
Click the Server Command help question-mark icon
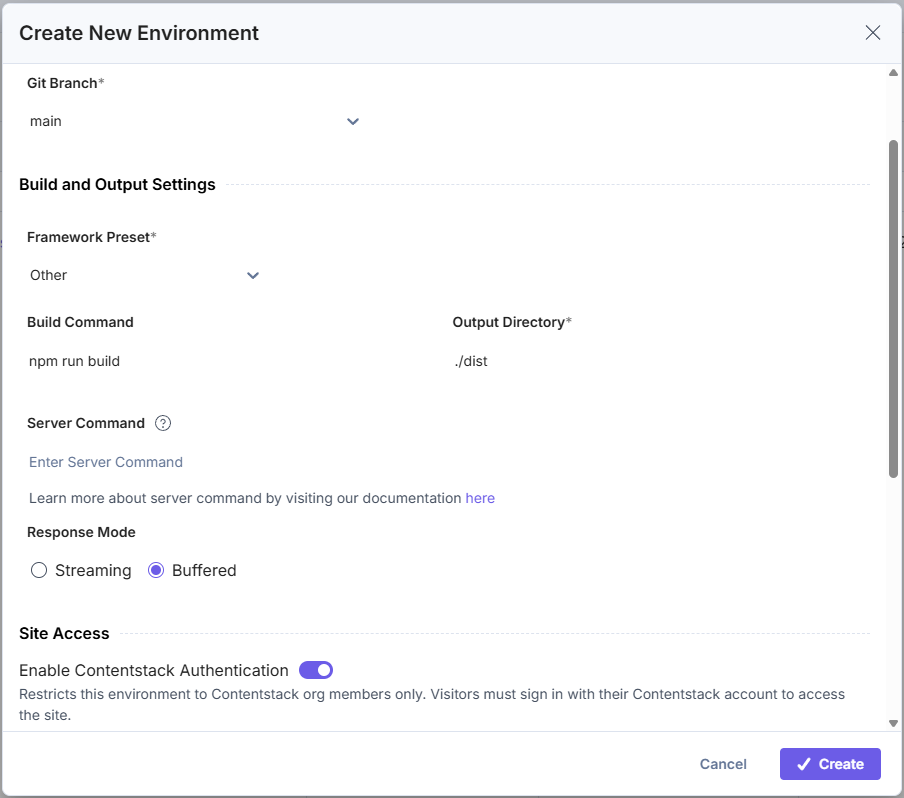[x=163, y=423]
